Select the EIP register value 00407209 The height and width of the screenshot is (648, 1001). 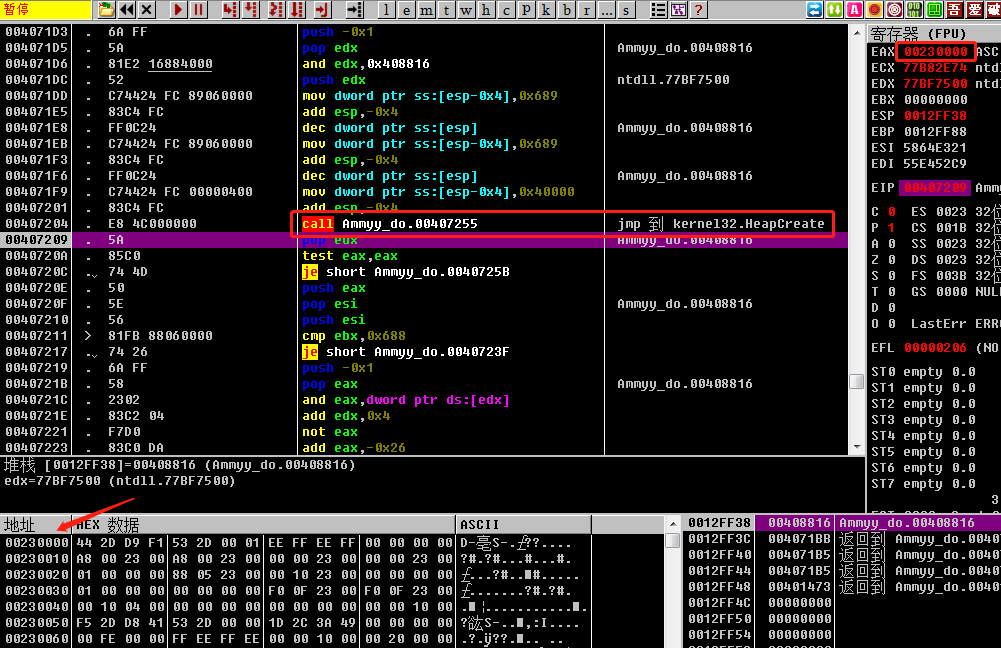[x=935, y=188]
